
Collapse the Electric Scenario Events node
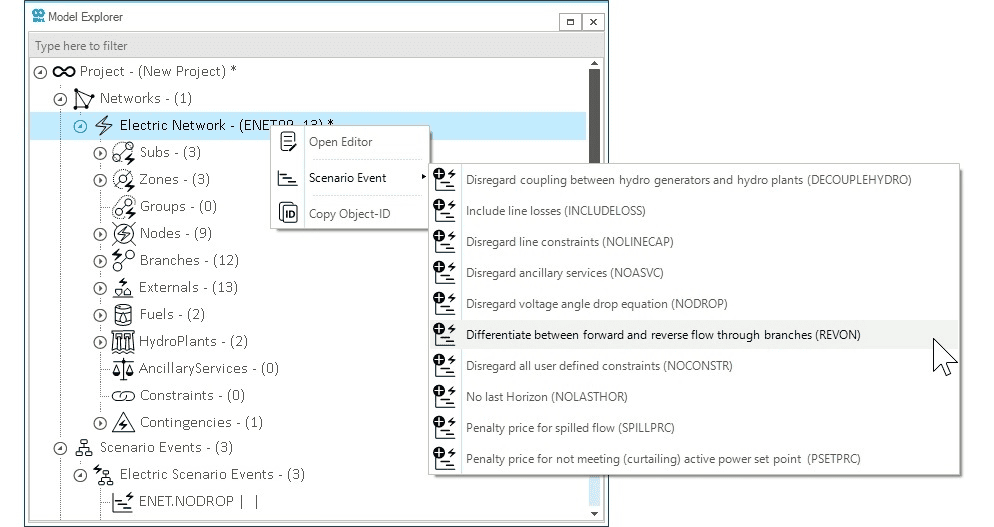(80, 475)
